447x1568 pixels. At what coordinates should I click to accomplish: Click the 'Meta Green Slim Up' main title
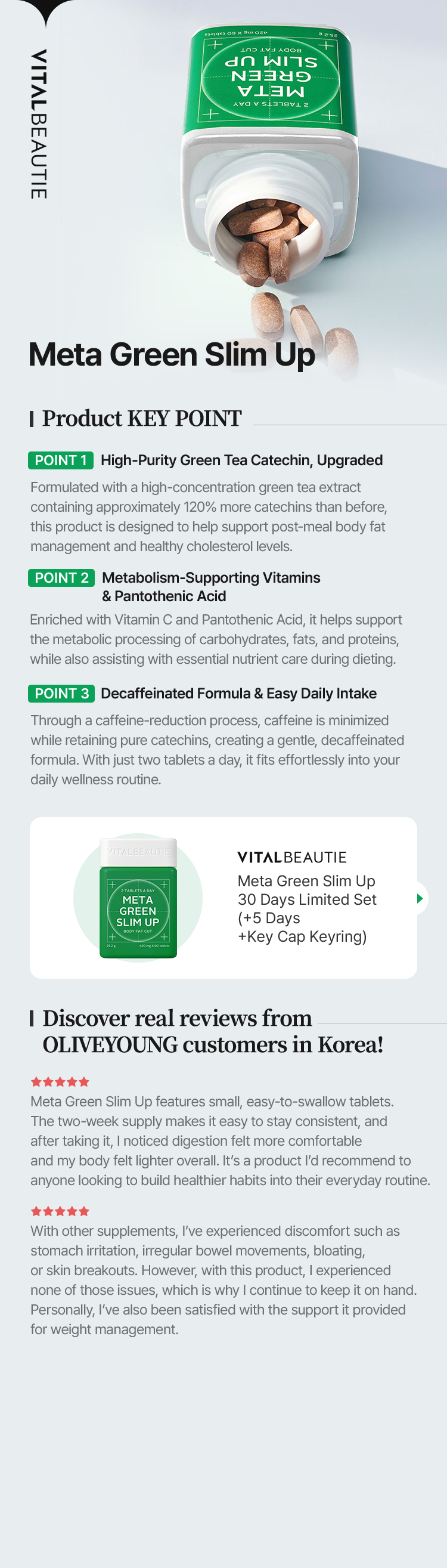click(x=172, y=354)
